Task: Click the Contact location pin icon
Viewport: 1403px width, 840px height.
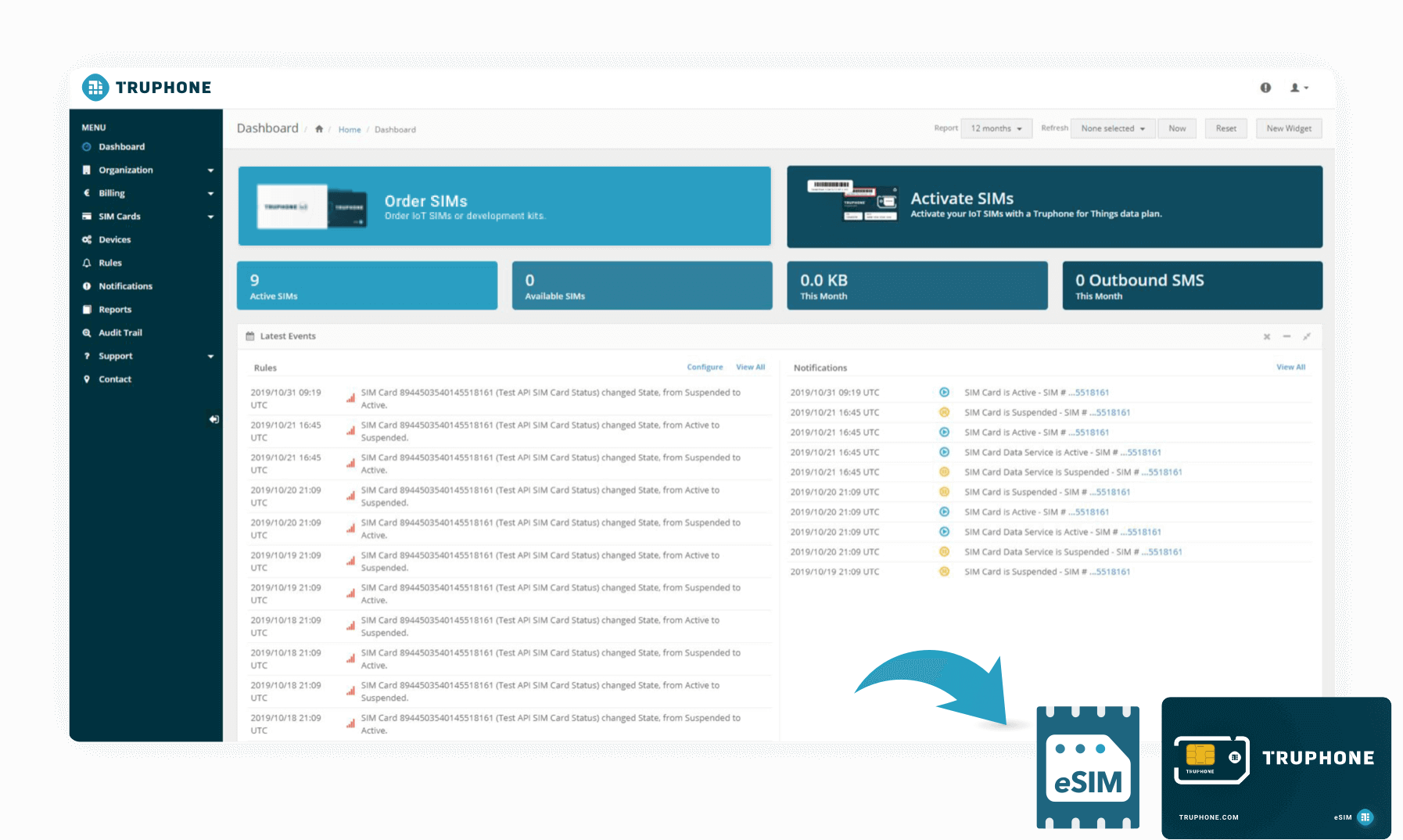Action: tap(87, 379)
